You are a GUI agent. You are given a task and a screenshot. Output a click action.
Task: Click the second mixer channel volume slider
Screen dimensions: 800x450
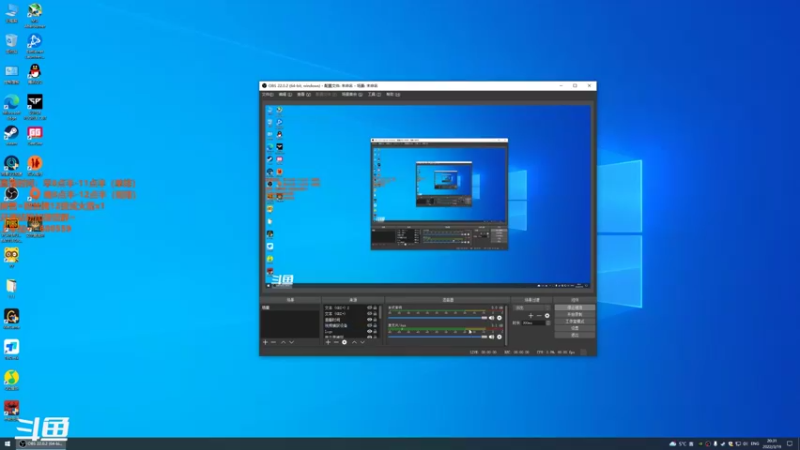438,337
